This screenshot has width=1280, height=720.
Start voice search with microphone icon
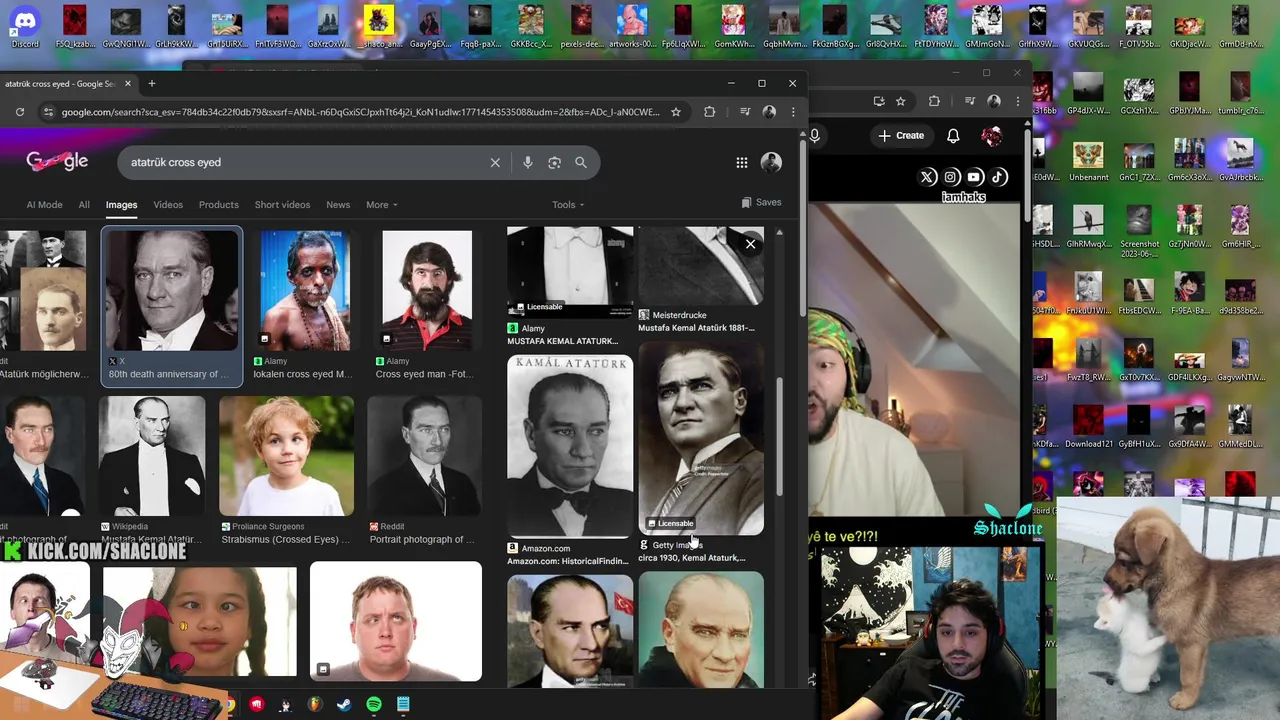(x=527, y=162)
